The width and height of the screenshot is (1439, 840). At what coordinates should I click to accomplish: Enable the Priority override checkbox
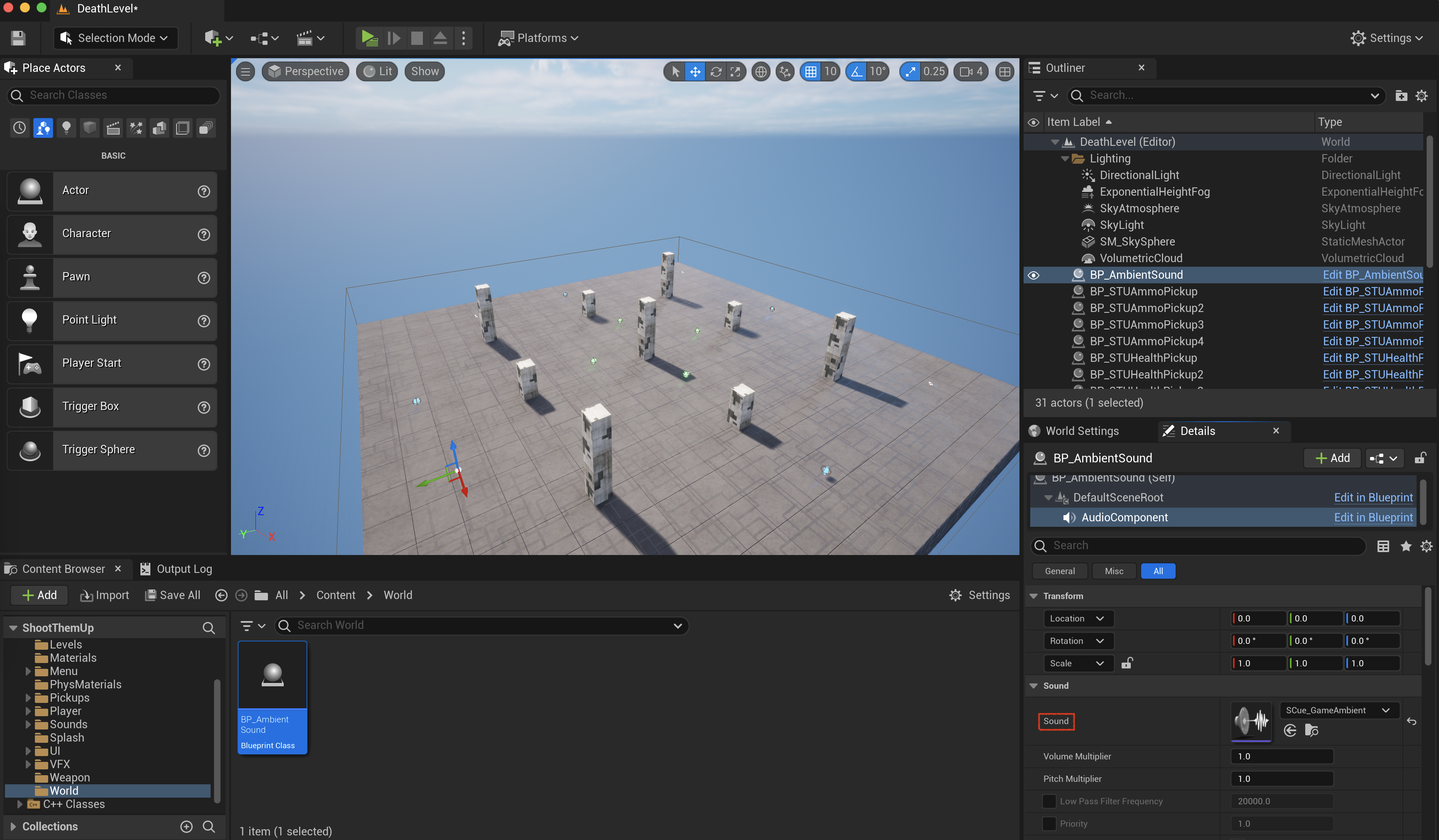click(1049, 823)
